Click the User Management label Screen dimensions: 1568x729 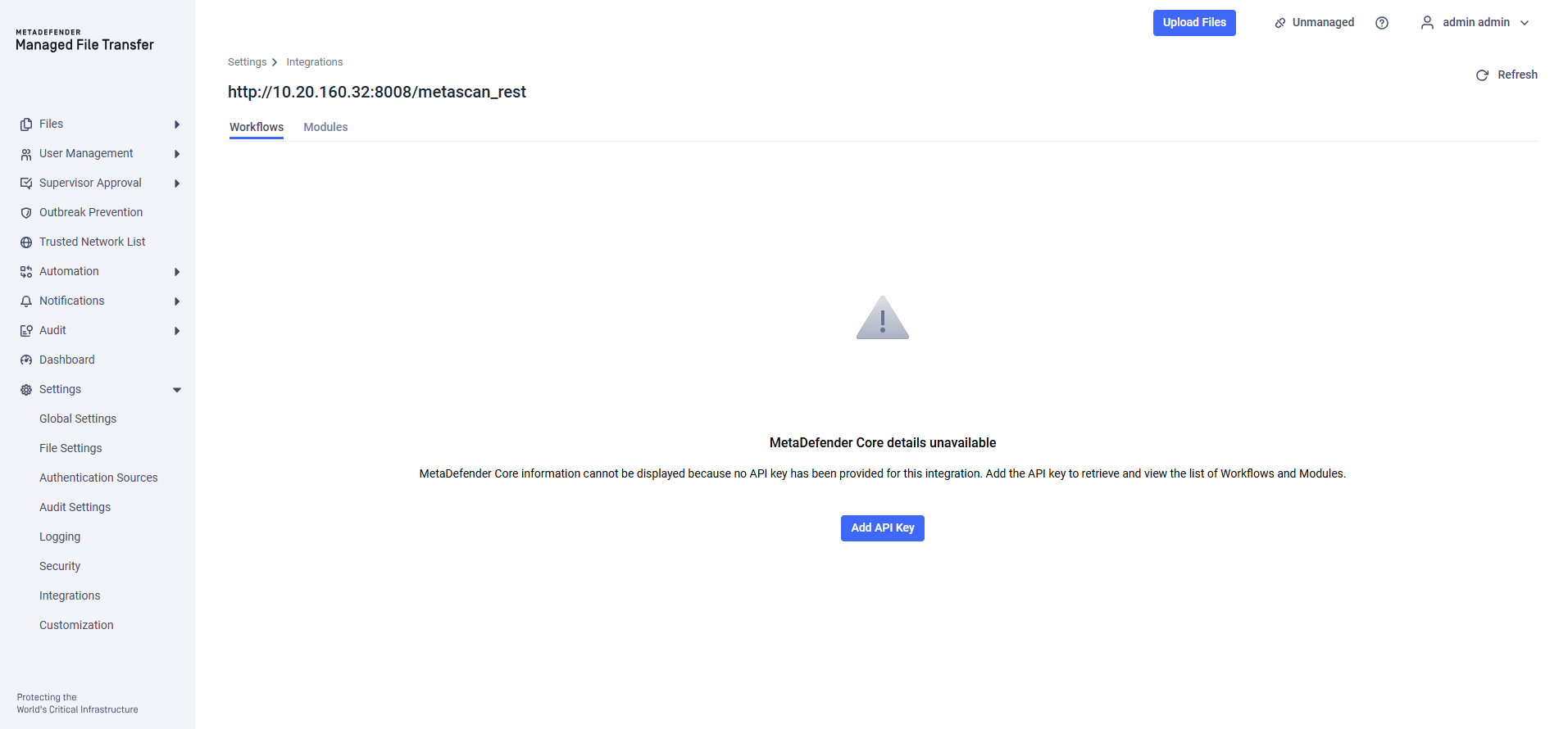click(x=86, y=153)
